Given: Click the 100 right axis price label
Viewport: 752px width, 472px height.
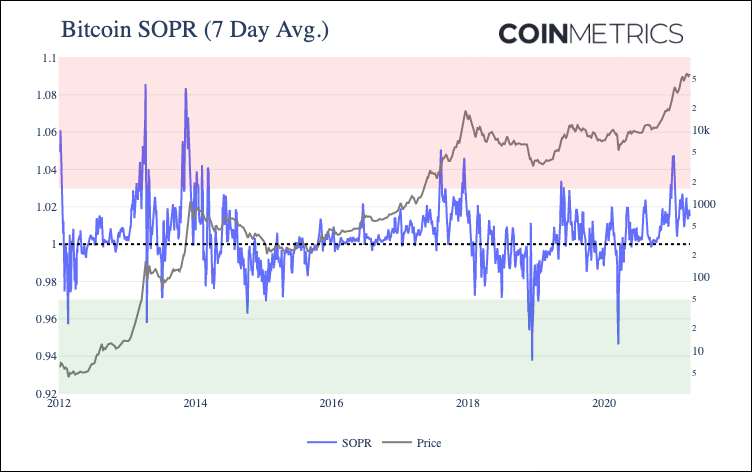Looking at the screenshot, I should pyautogui.click(x=701, y=277).
